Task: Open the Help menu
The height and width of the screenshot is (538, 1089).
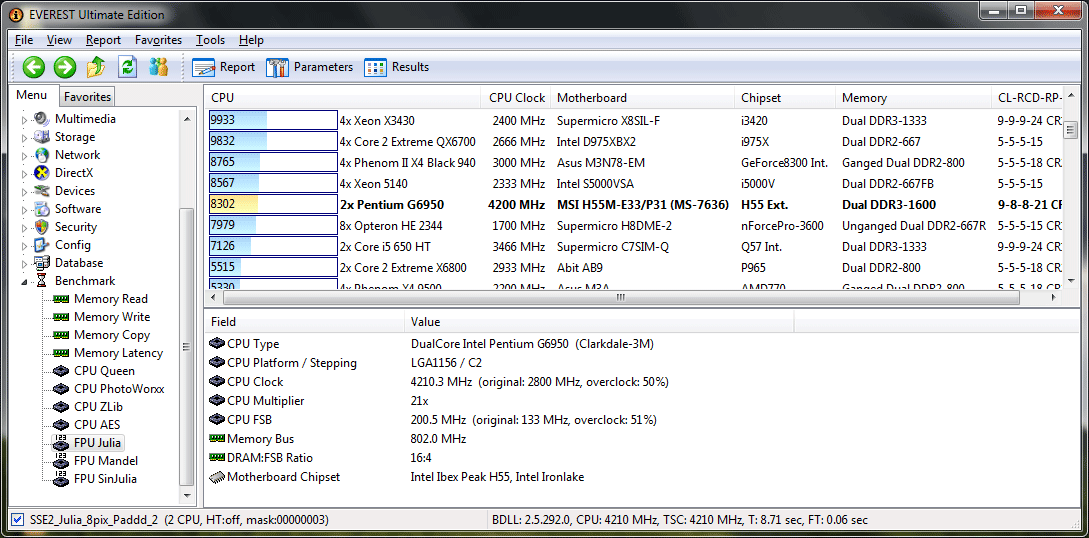Action: click(x=251, y=40)
